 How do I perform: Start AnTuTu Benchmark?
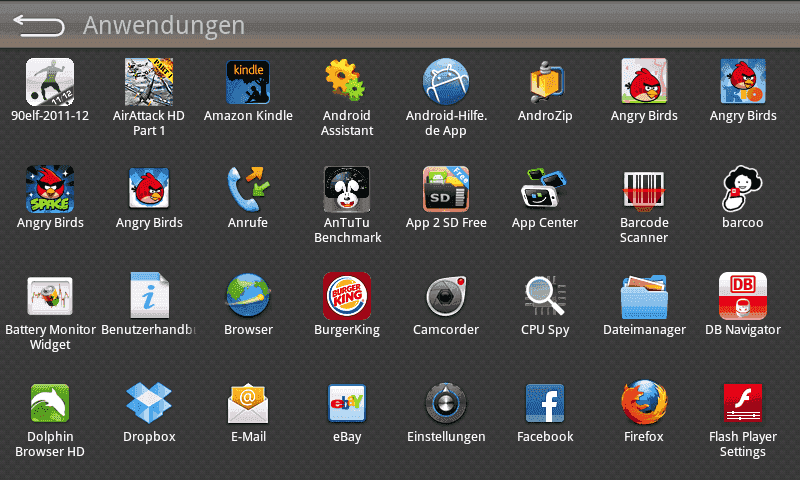[x=347, y=189]
